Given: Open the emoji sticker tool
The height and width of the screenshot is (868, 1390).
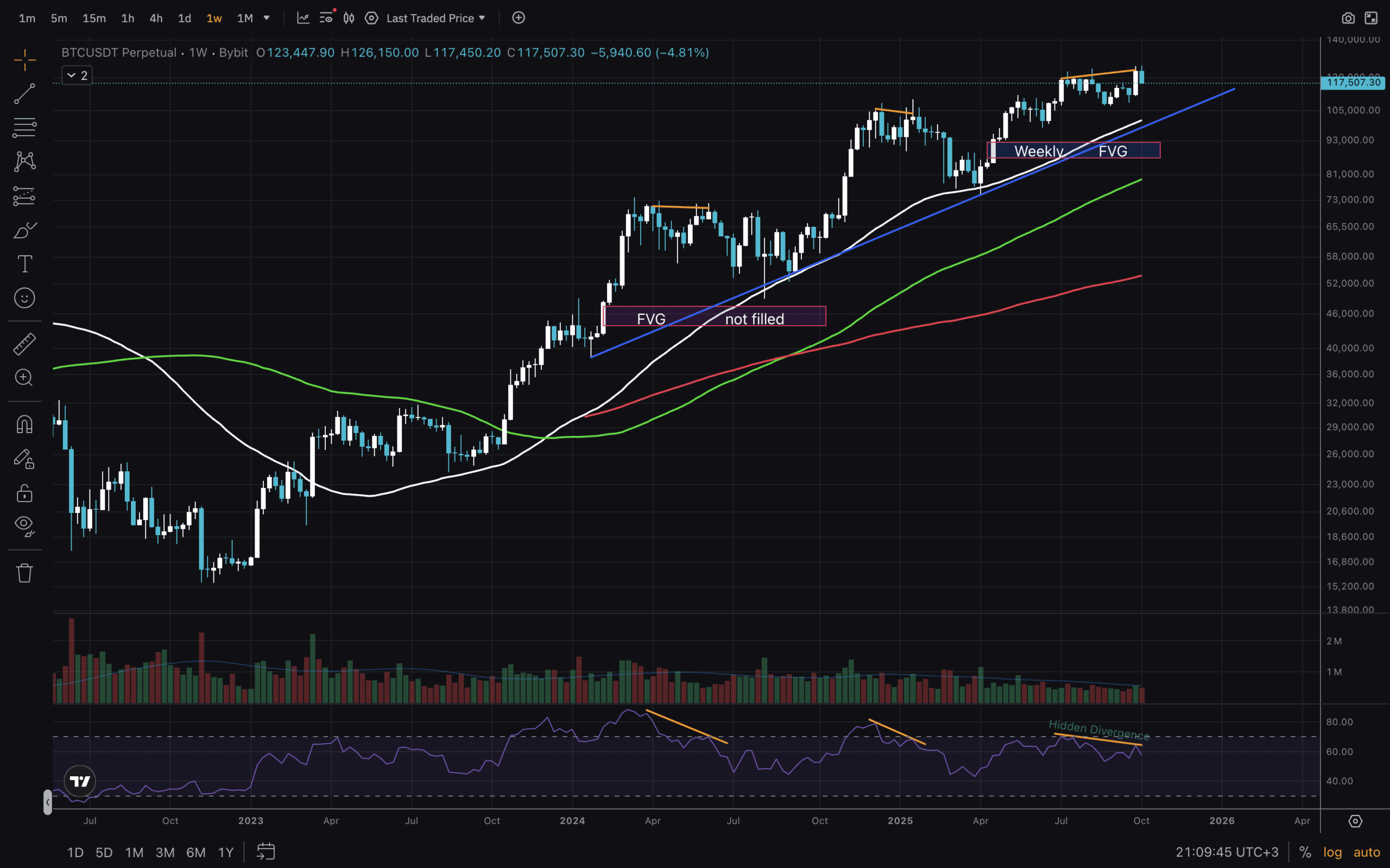Looking at the screenshot, I should [24, 298].
